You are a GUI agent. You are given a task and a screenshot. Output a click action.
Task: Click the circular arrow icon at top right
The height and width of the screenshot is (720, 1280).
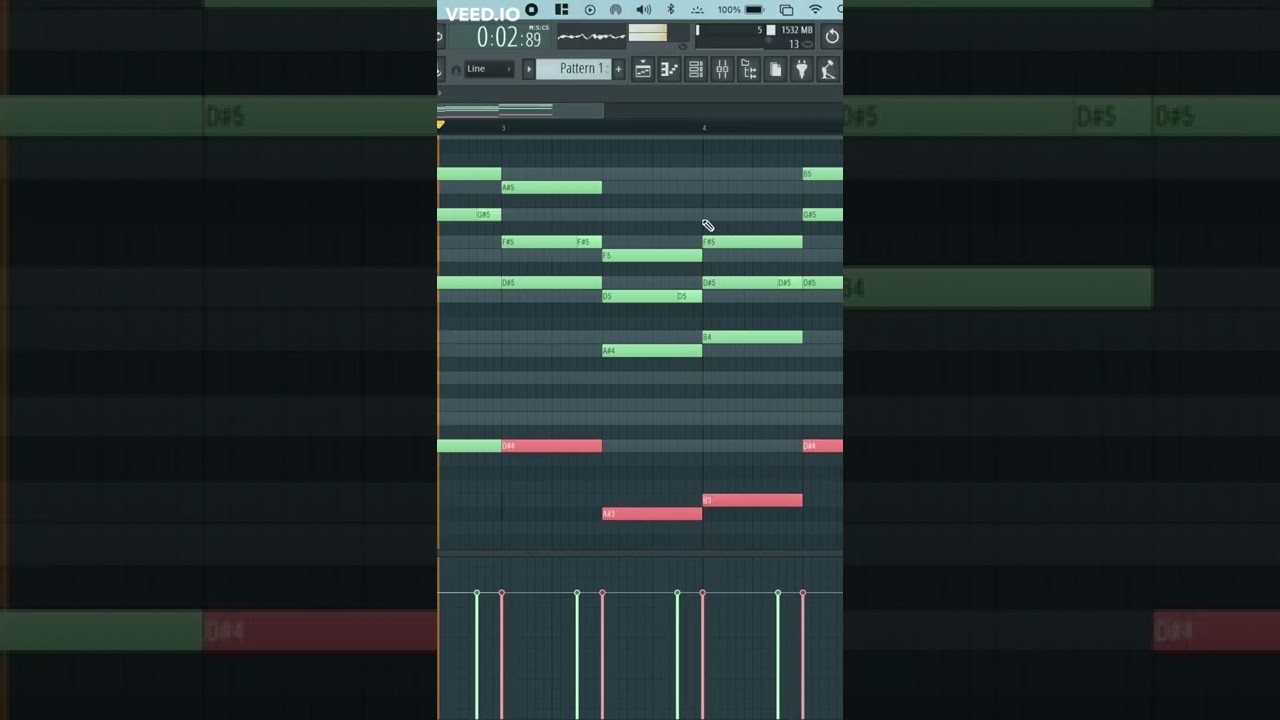831,37
